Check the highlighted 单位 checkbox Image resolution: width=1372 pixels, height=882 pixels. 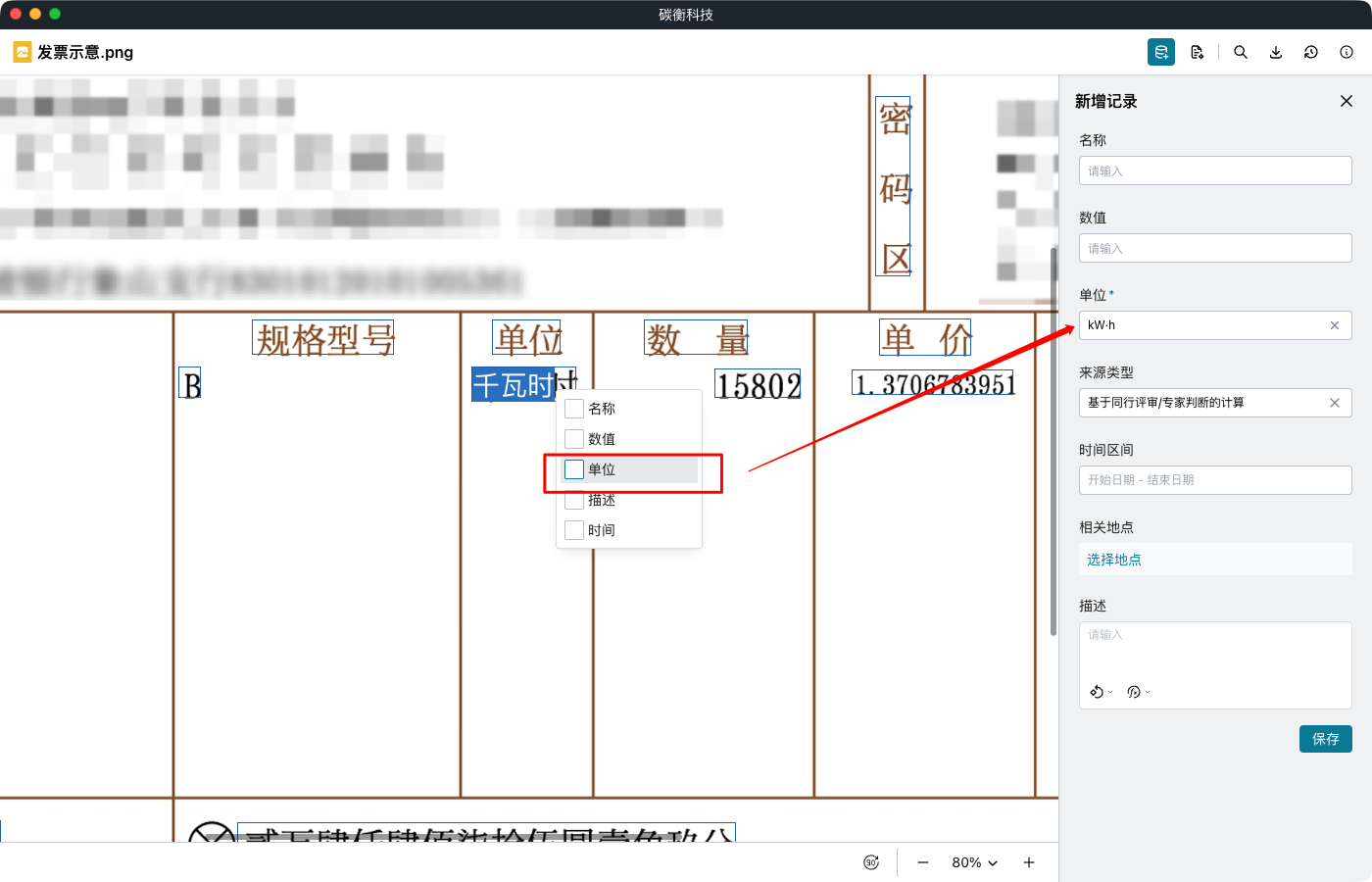pos(573,469)
